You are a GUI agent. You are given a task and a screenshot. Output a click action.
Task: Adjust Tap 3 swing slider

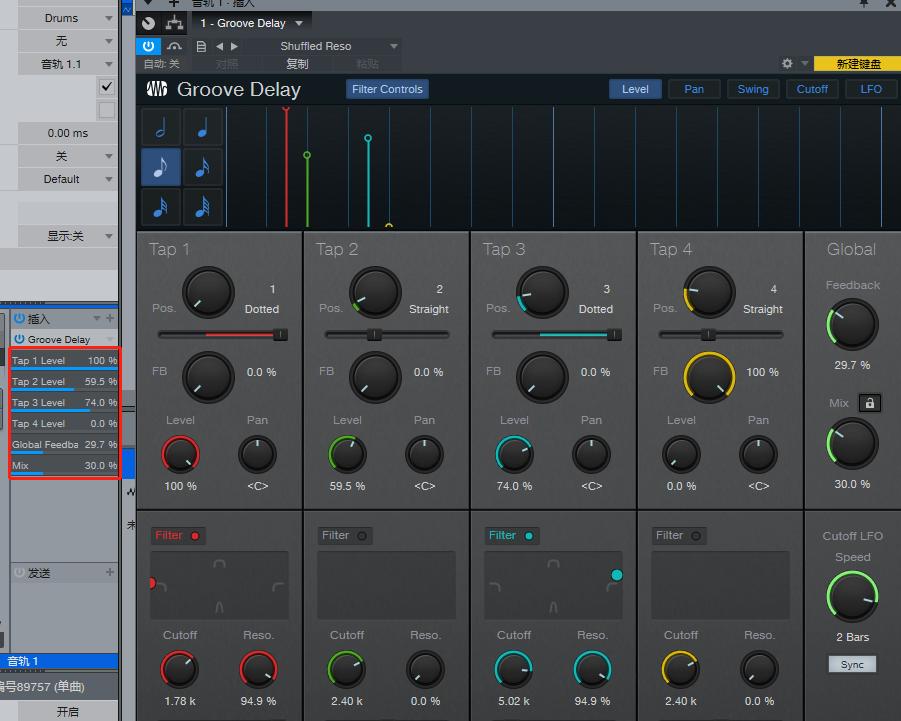(x=557, y=334)
